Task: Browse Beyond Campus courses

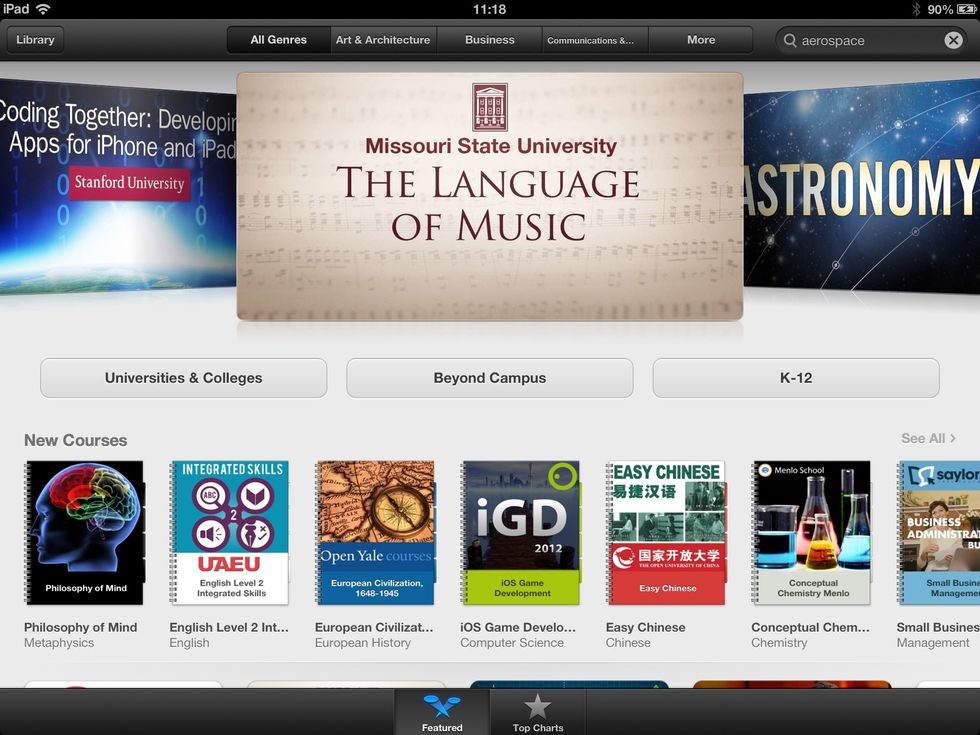Action: click(x=490, y=378)
